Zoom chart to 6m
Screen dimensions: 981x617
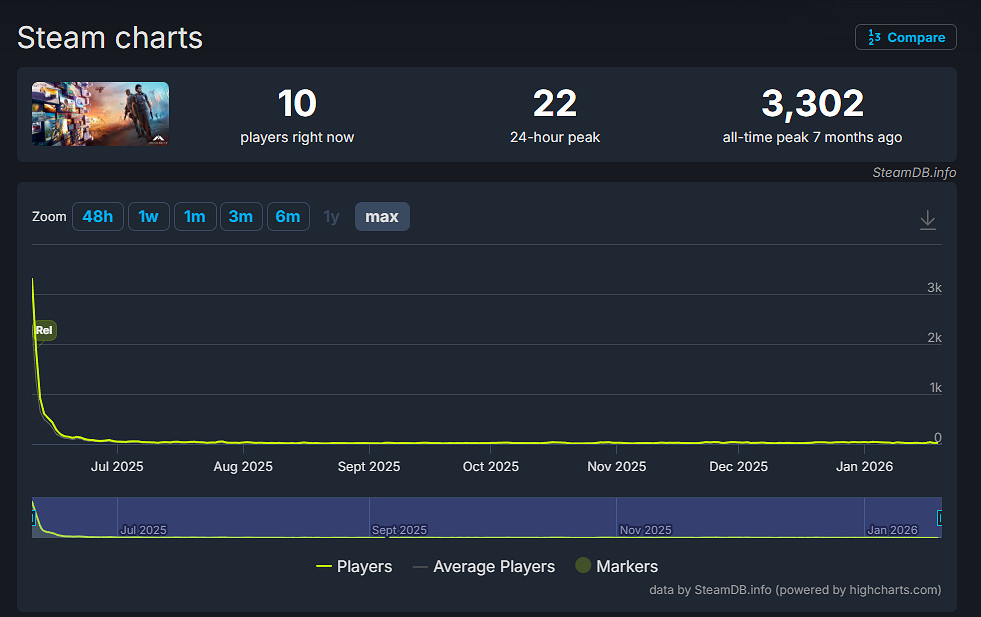(x=287, y=217)
